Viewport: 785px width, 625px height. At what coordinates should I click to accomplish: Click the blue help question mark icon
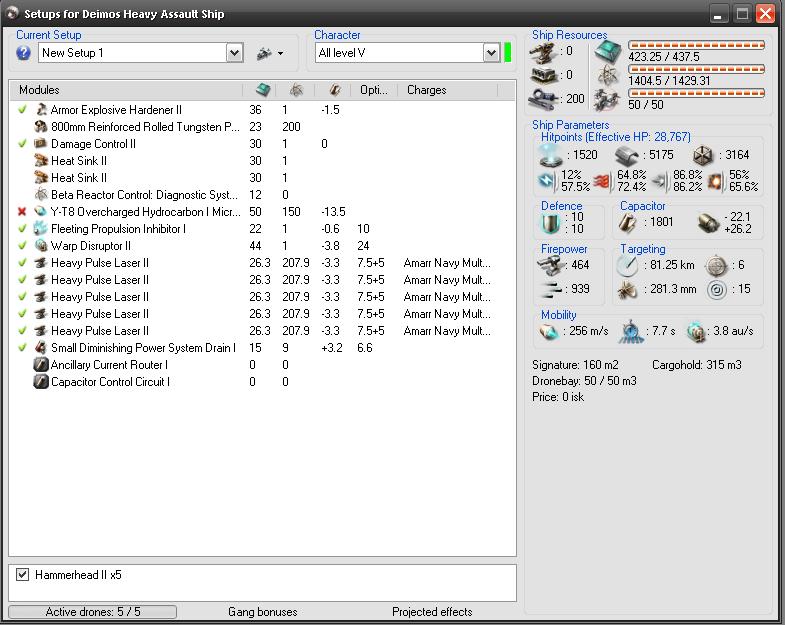(23, 53)
